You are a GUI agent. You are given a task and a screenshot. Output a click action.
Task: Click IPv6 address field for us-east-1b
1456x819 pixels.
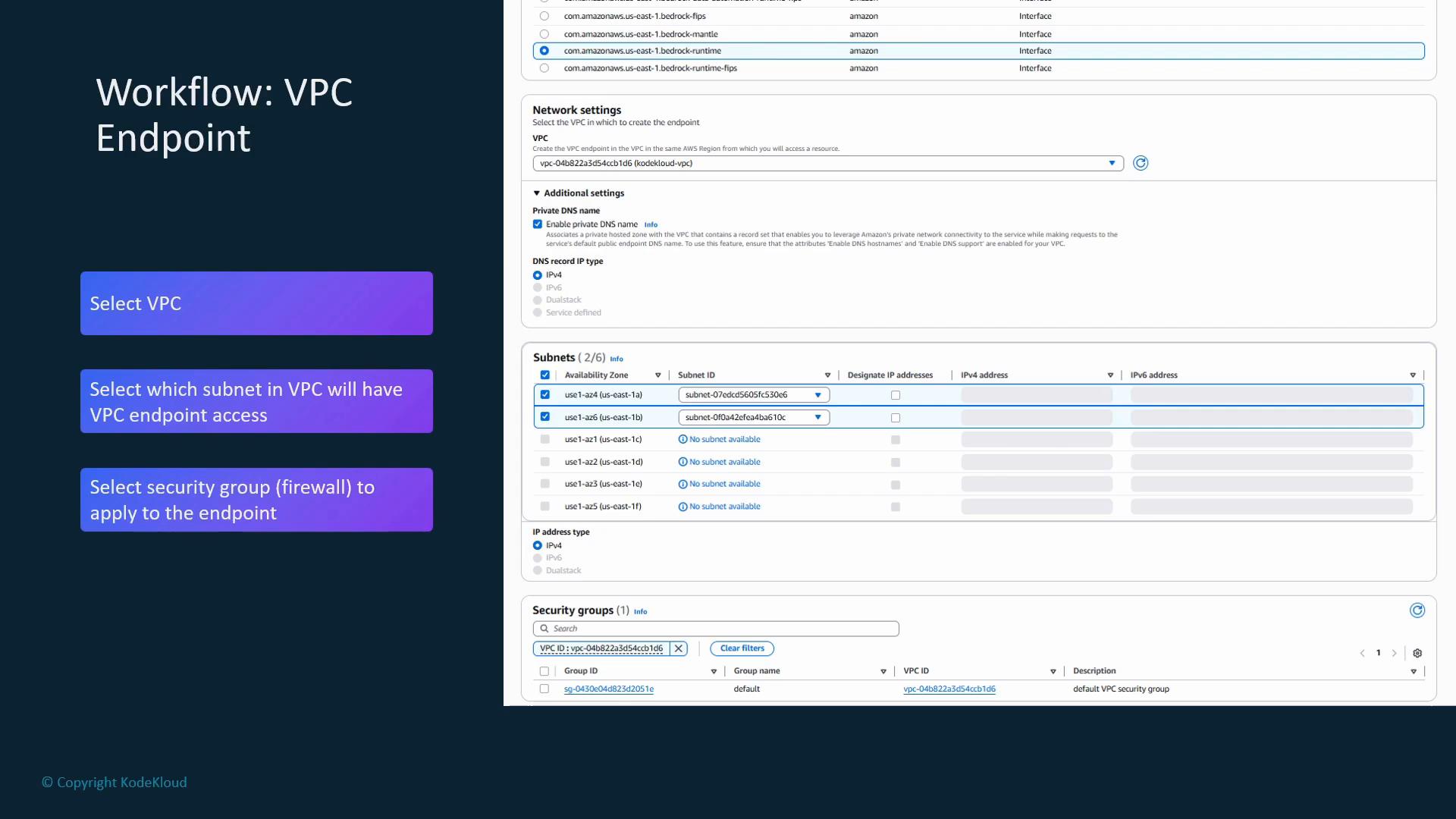1272,417
